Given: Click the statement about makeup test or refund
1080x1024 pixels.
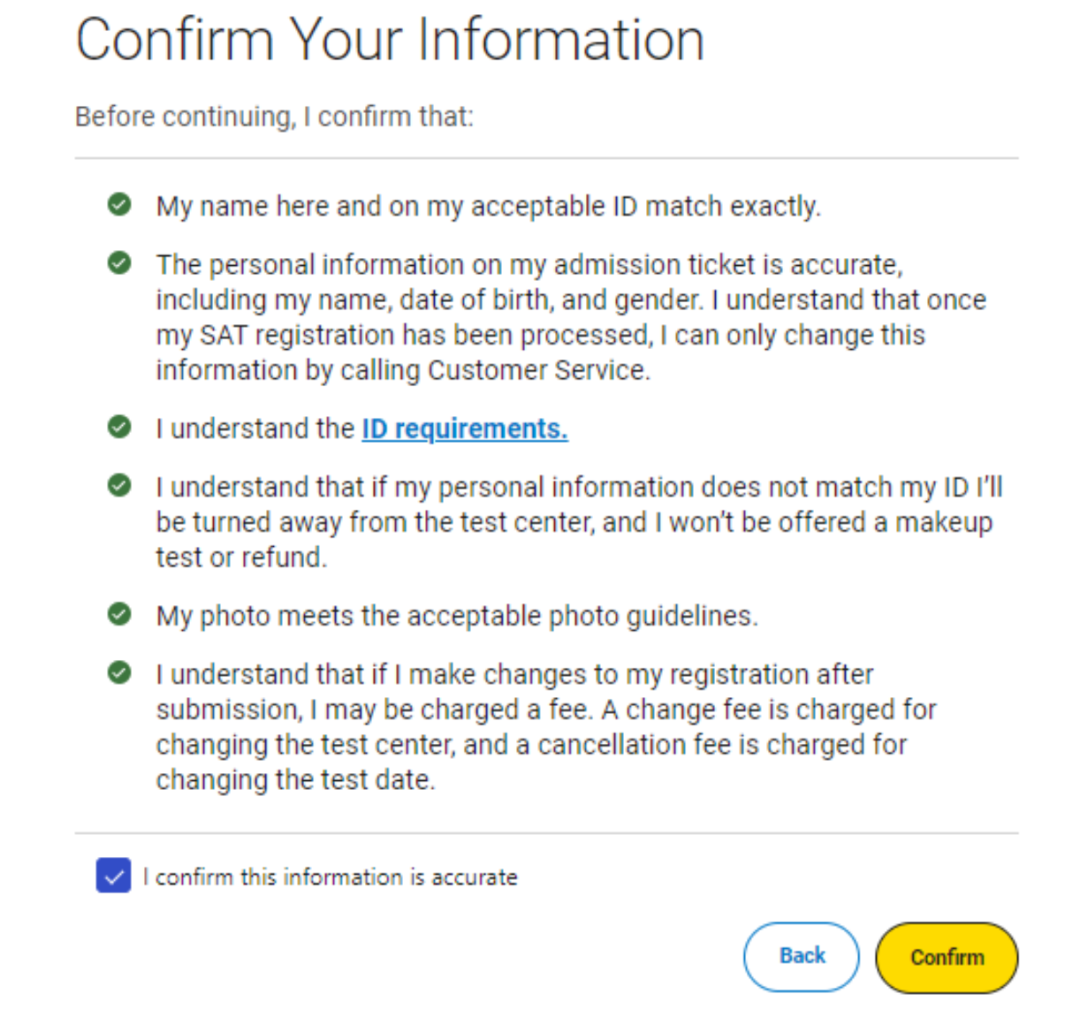Looking at the screenshot, I should click(579, 522).
